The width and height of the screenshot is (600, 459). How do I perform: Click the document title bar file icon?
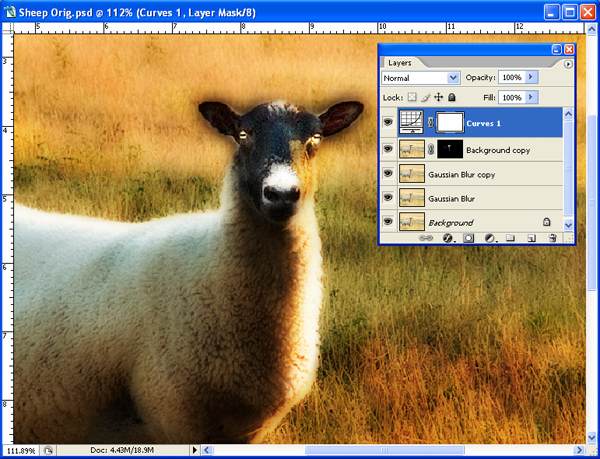pos(10,12)
